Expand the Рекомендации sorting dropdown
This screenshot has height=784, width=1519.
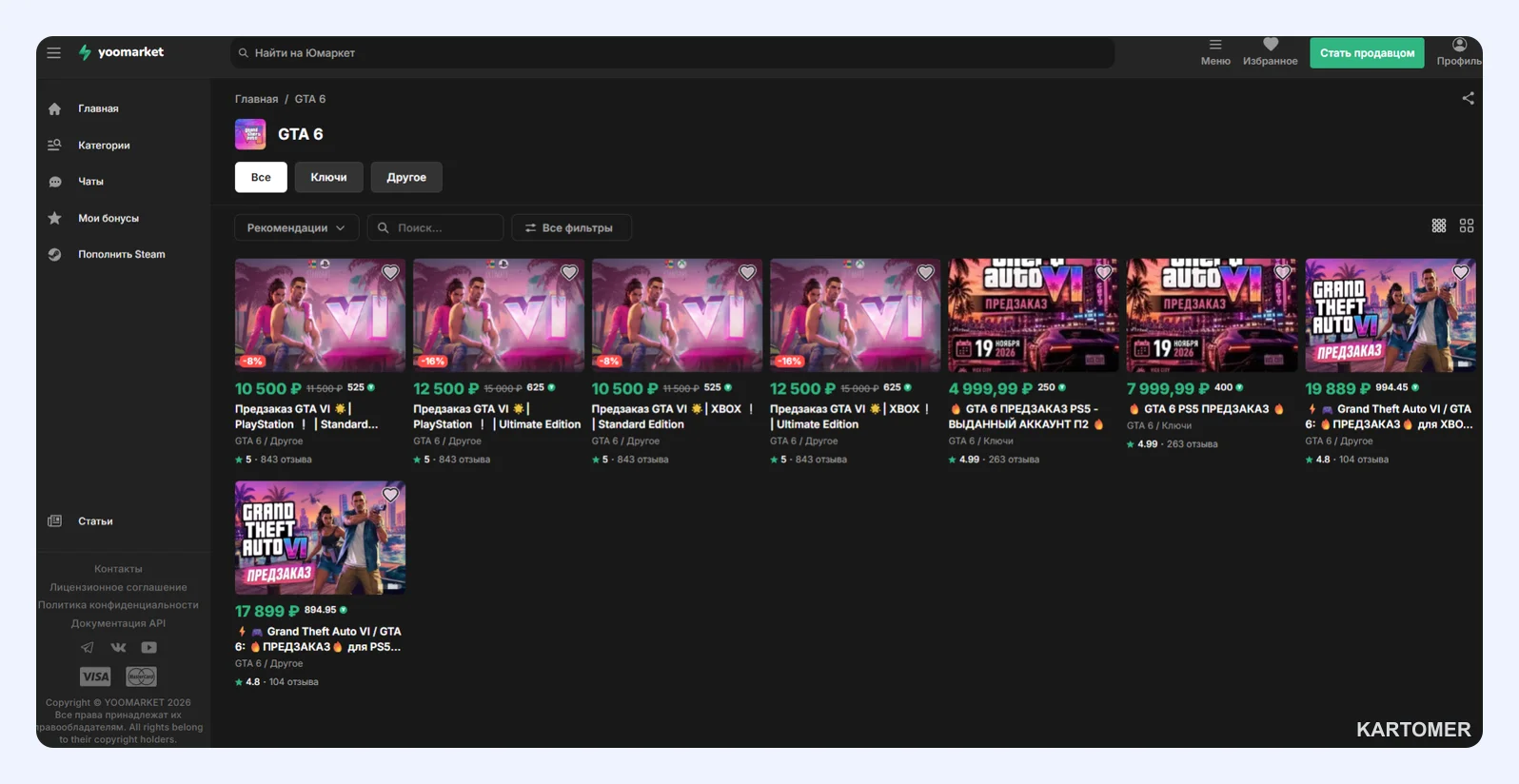click(x=296, y=227)
